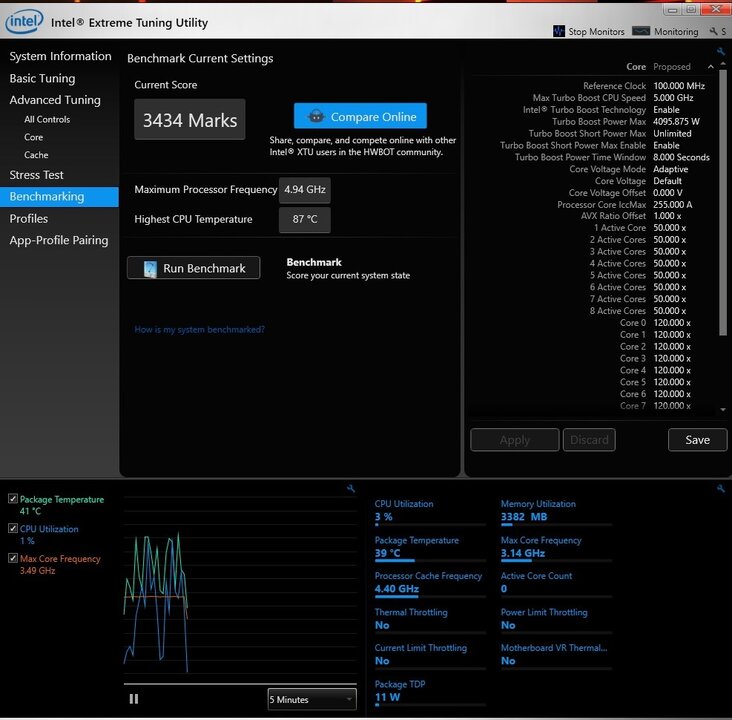Click the Proposed column header
The height and width of the screenshot is (720, 732).
[671, 67]
